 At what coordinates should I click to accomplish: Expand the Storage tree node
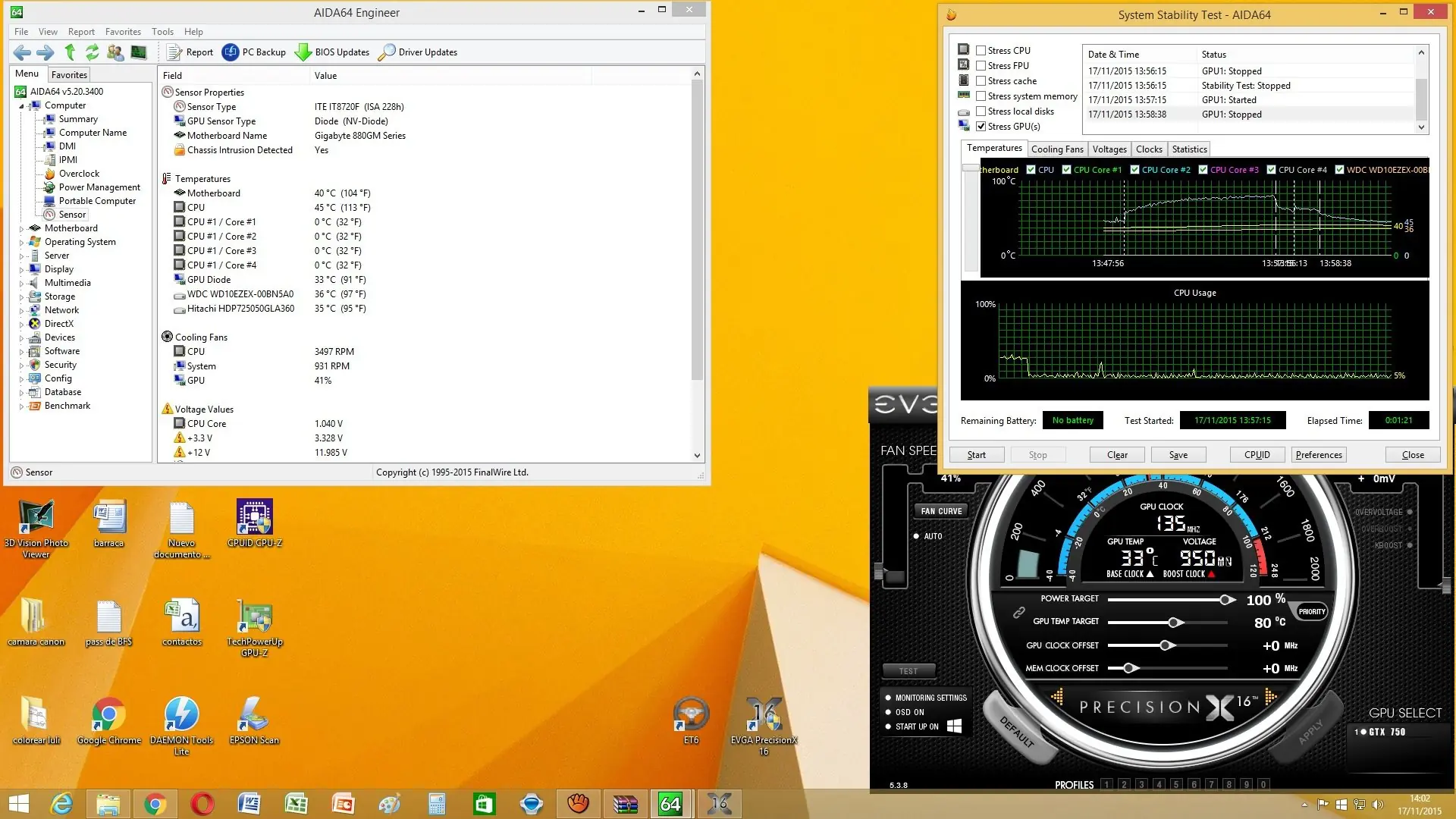[21, 297]
